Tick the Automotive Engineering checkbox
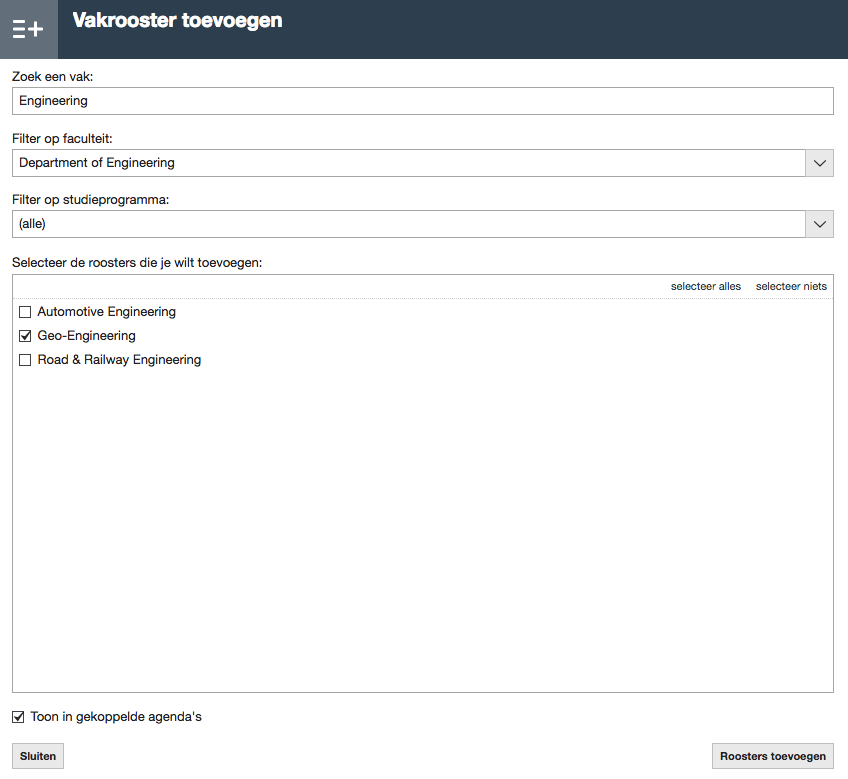The height and width of the screenshot is (779, 848). pos(25,312)
